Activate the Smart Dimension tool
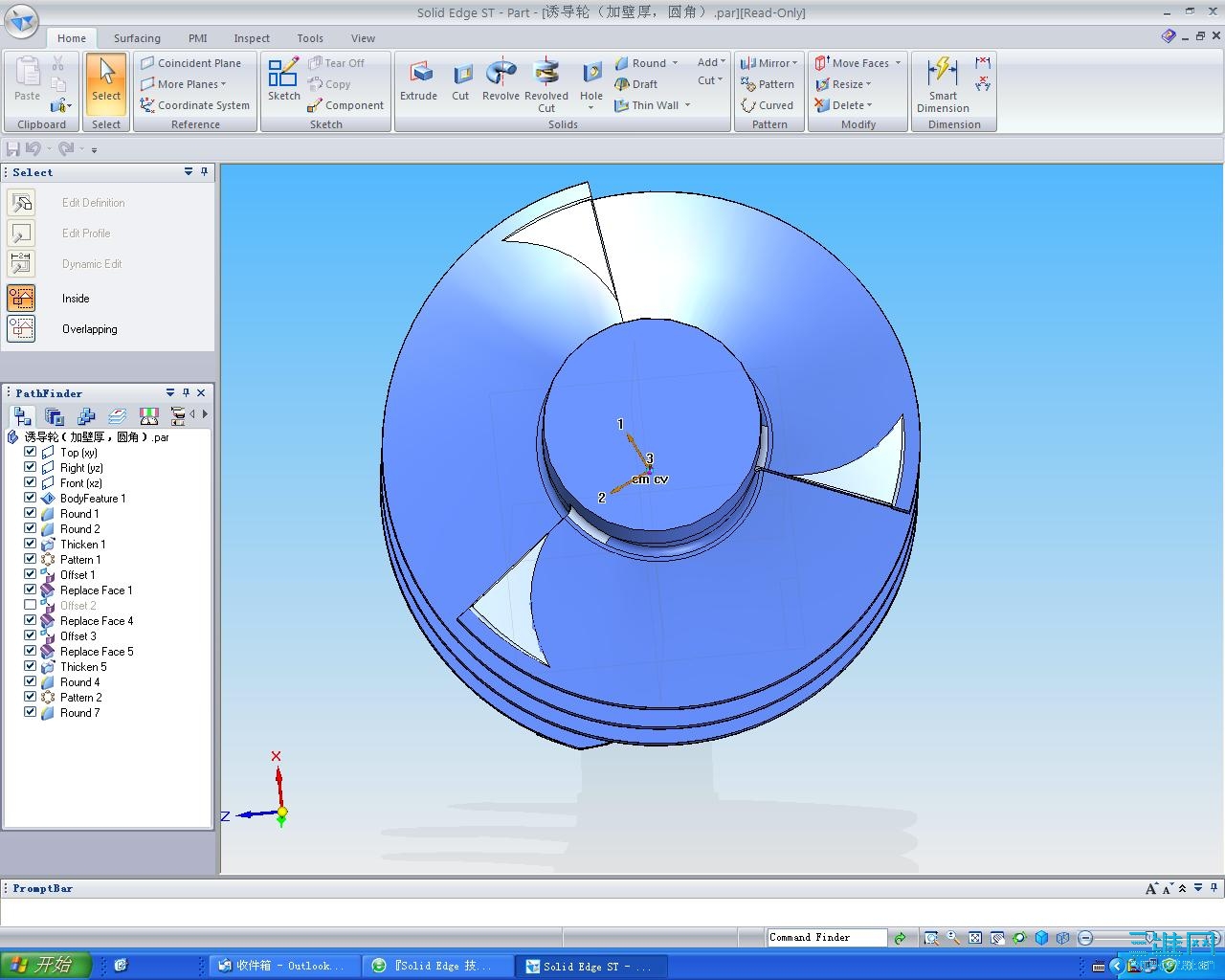The image size is (1225, 980). click(943, 84)
